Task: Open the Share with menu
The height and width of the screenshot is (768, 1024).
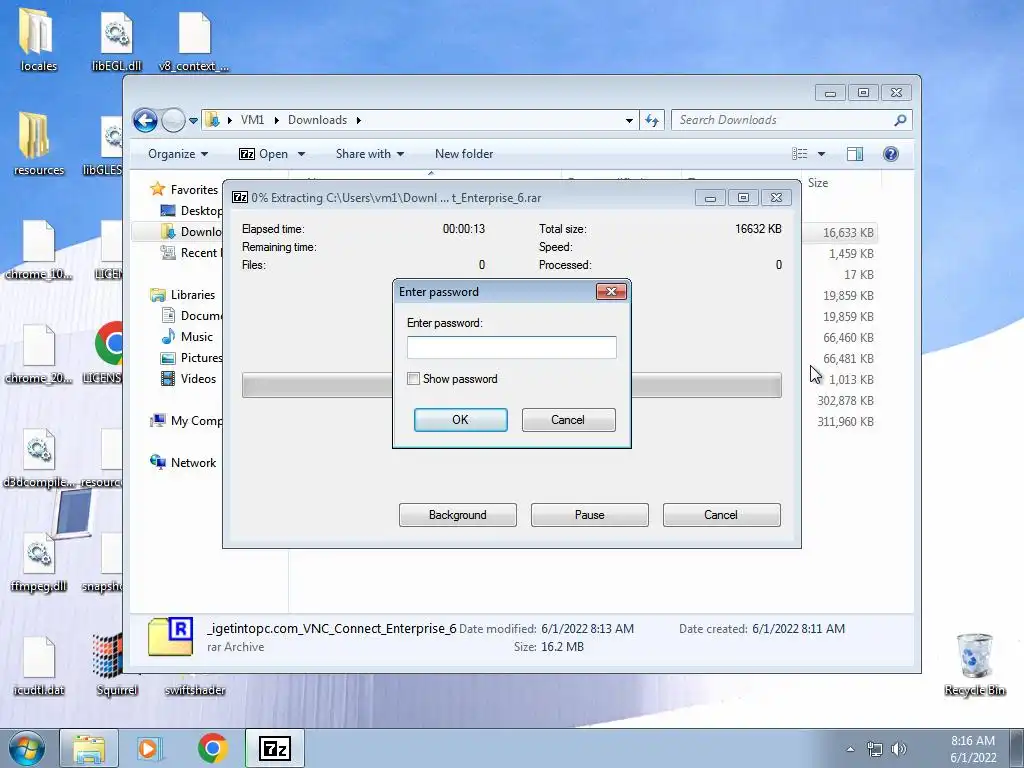Action: 370,154
